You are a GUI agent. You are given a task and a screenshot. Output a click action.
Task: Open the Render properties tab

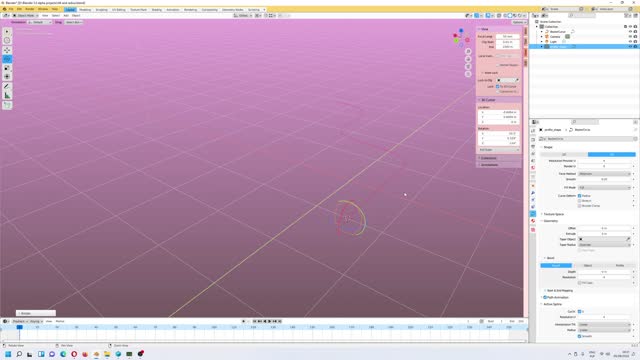(x=533, y=140)
